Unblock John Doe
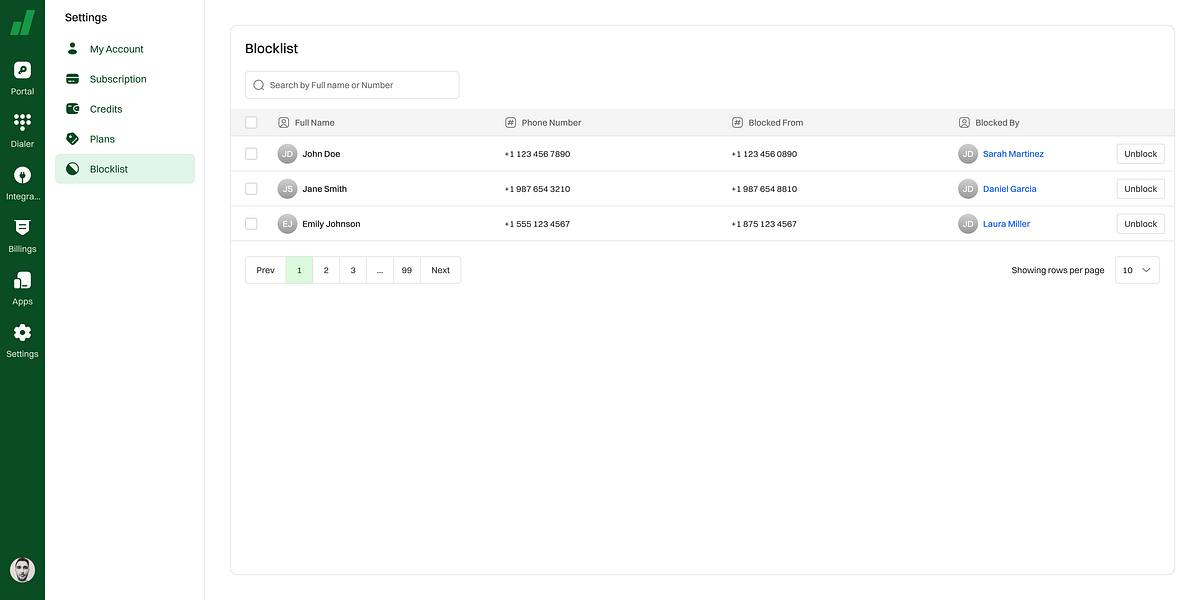The width and height of the screenshot is (1200, 600). [1140, 154]
